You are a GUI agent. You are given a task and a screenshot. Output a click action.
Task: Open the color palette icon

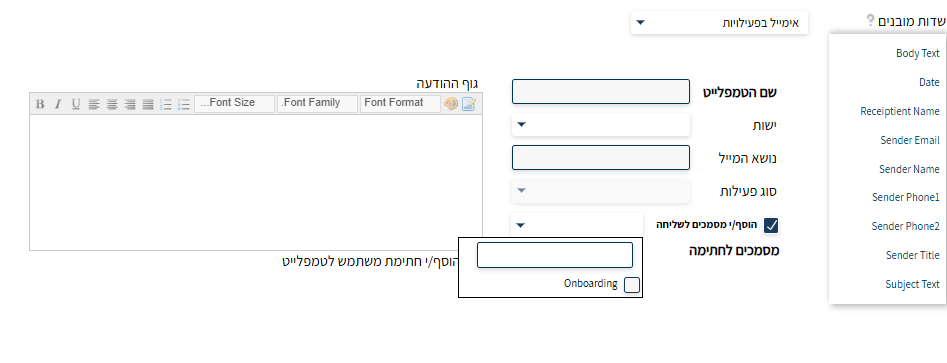tap(451, 104)
